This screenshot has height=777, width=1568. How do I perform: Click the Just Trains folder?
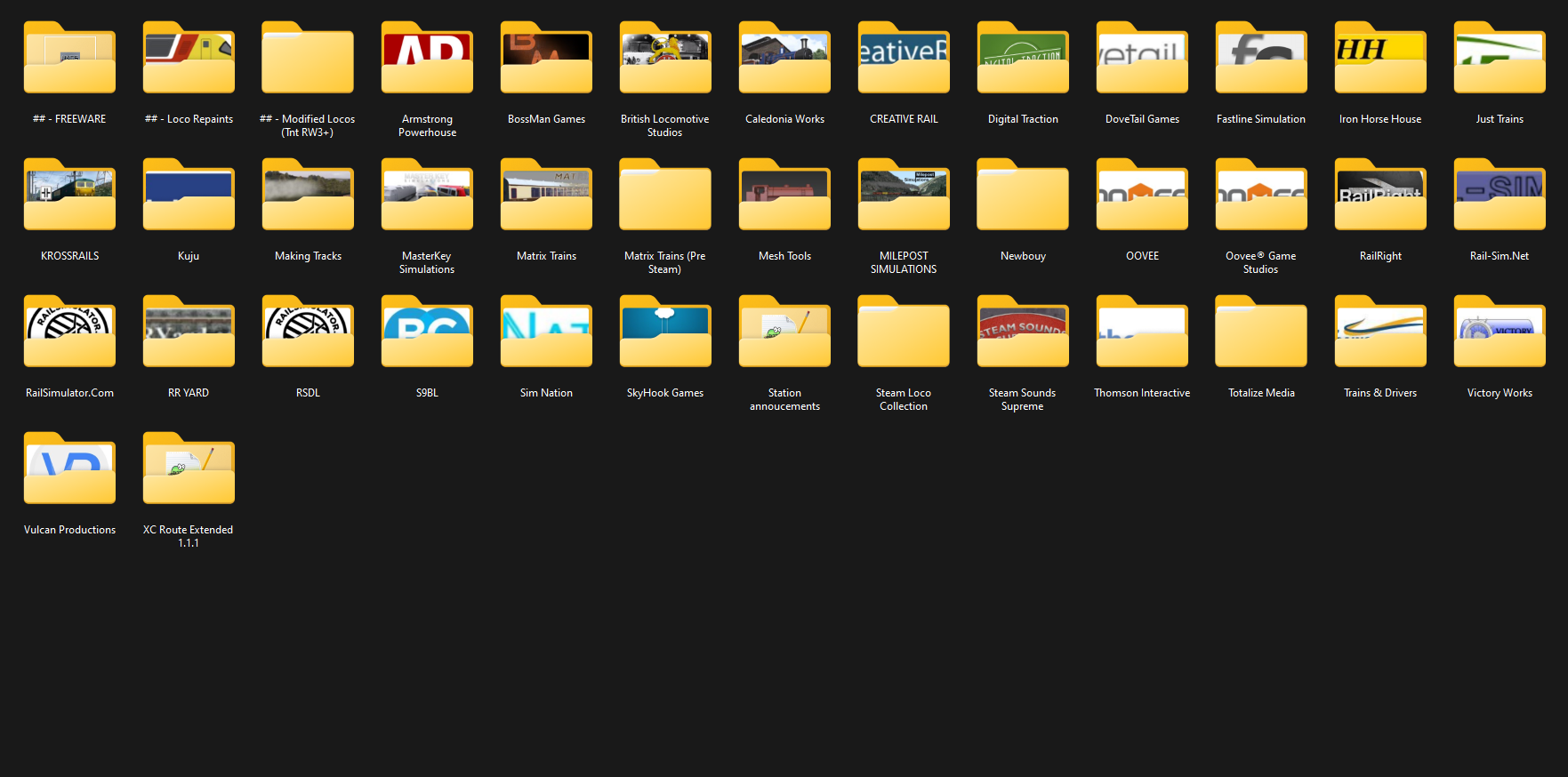pos(1500,59)
